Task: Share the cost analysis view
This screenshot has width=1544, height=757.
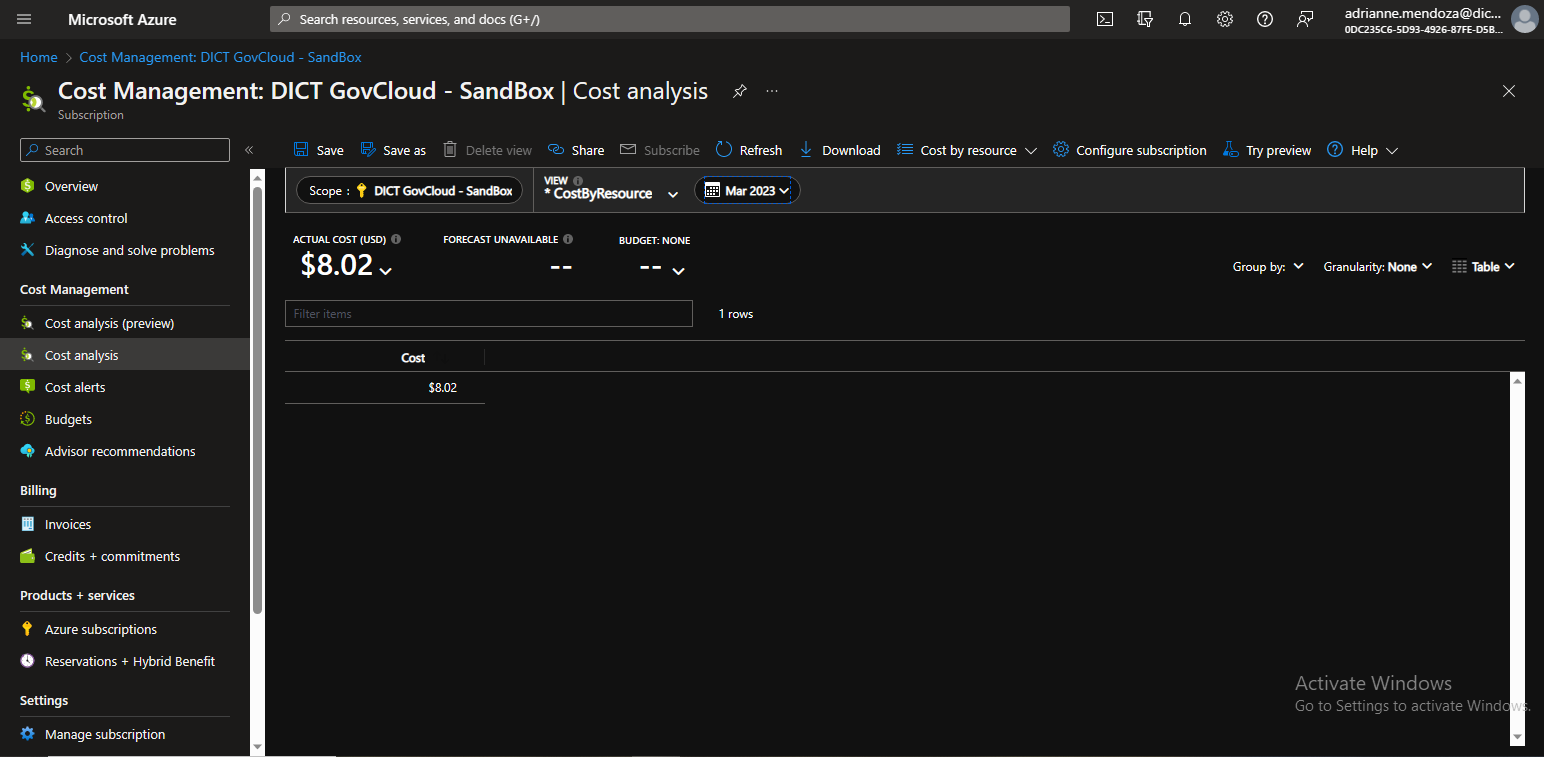Action: [x=576, y=150]
